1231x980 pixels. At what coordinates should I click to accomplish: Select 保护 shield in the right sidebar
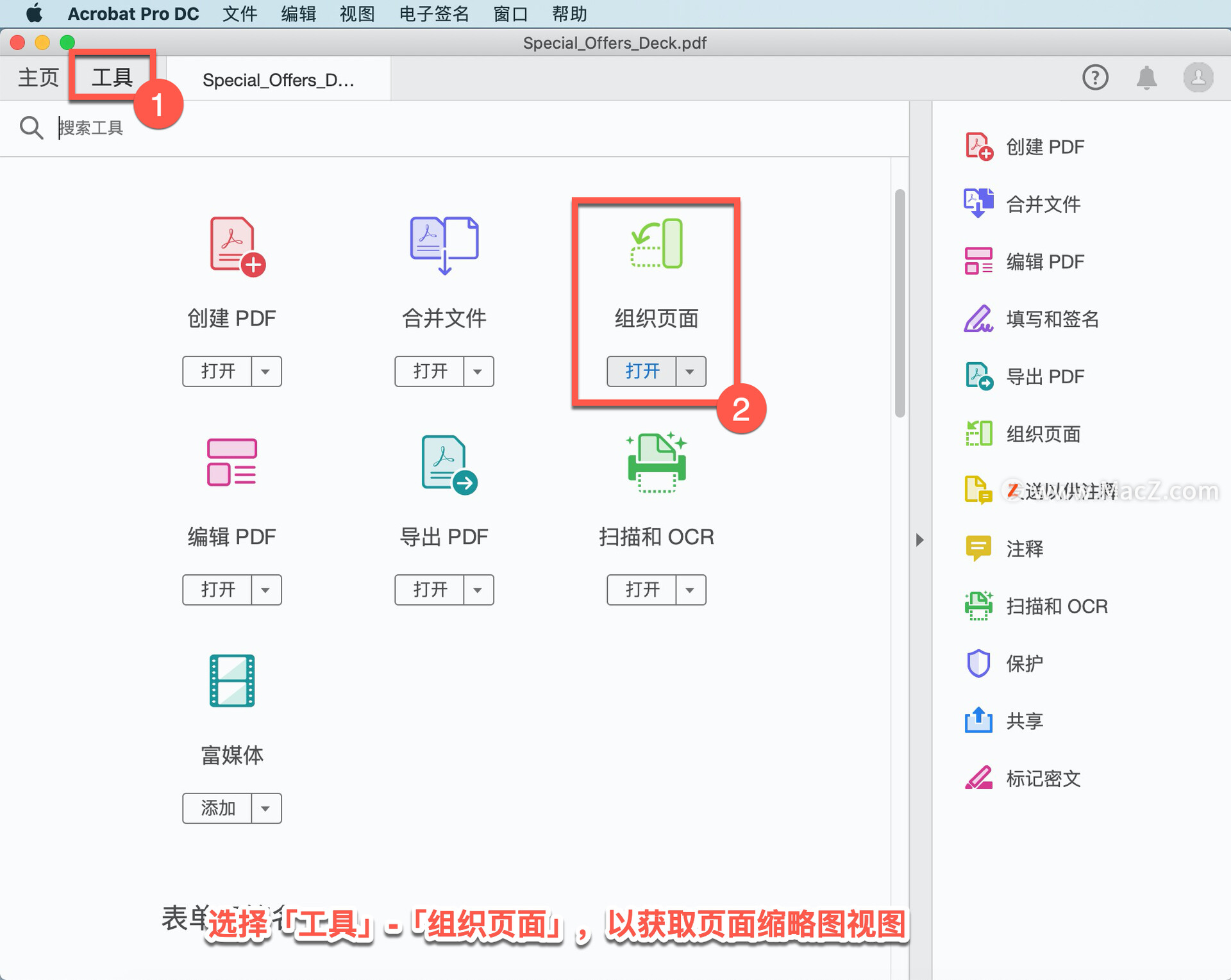[x=1004, y=663]
